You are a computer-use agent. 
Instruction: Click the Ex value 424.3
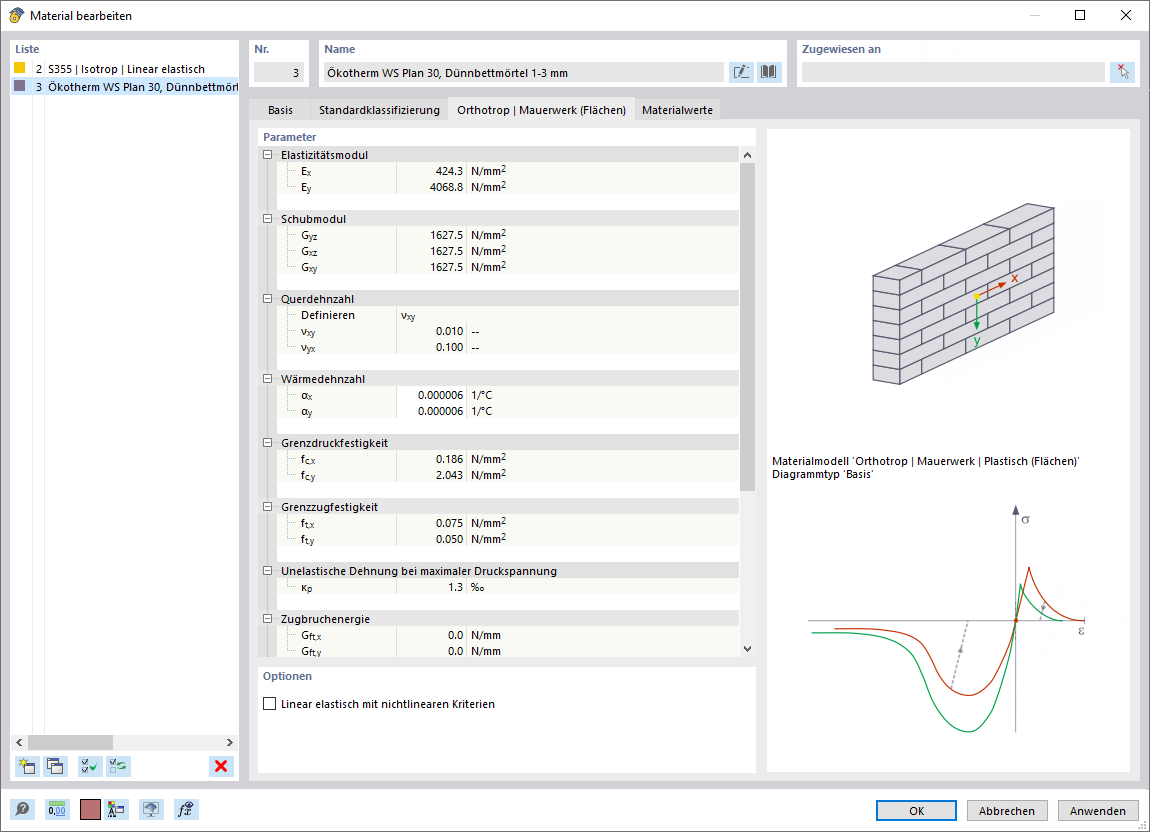431,171
